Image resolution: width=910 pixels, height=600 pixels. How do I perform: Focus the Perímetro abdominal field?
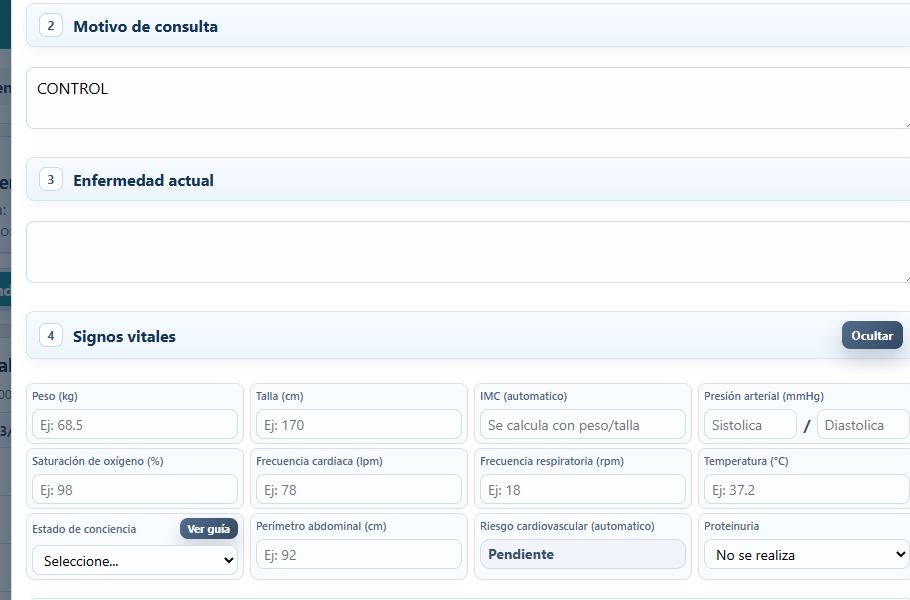[x=359, y=555]
